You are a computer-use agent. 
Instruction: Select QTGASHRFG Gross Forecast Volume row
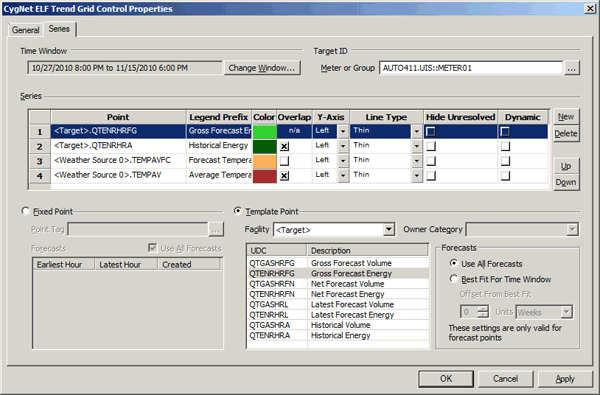(338, 263)
